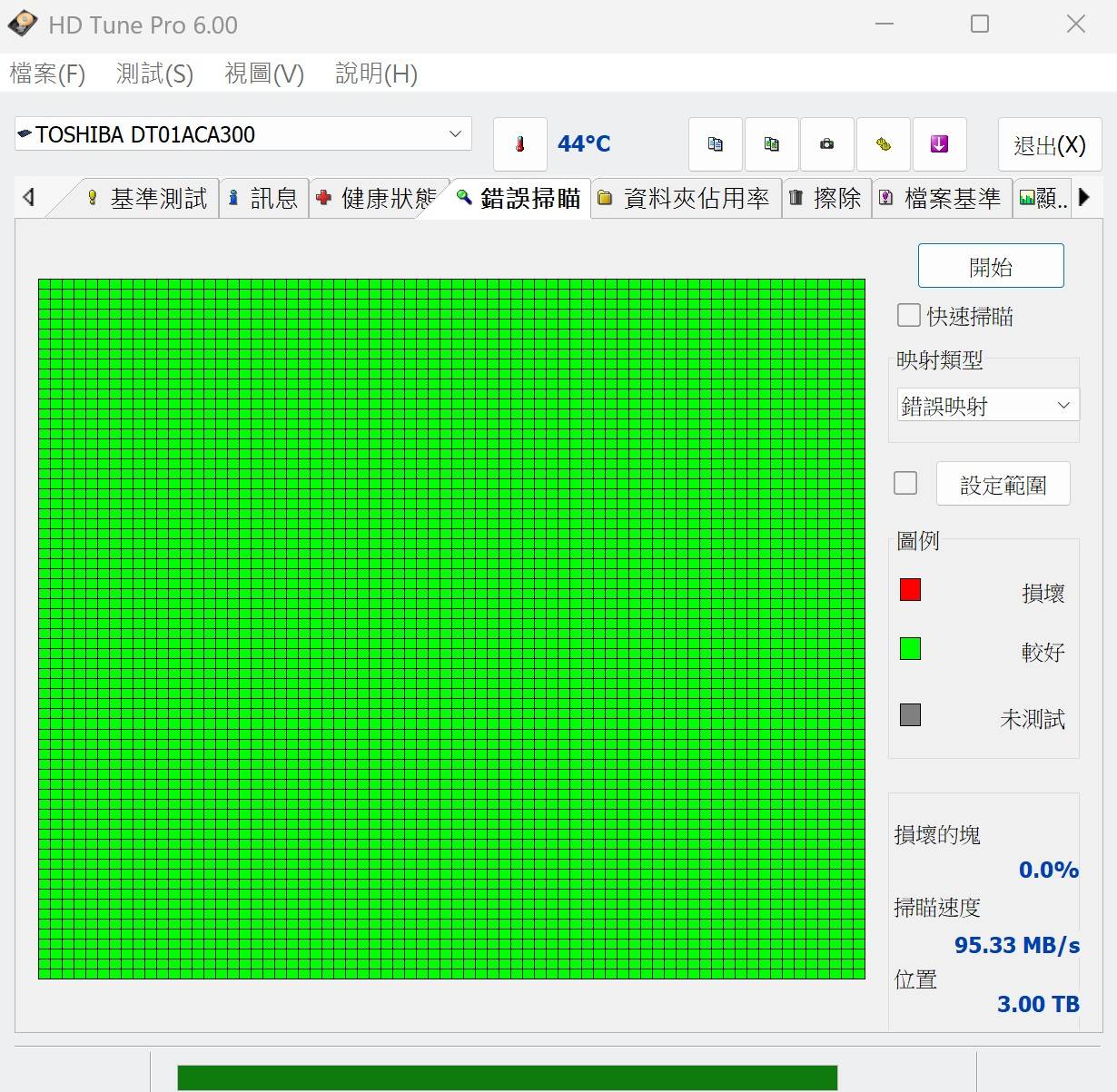
Task: Switch to the 基準測試 tab
Action: [x=150, y=199]
